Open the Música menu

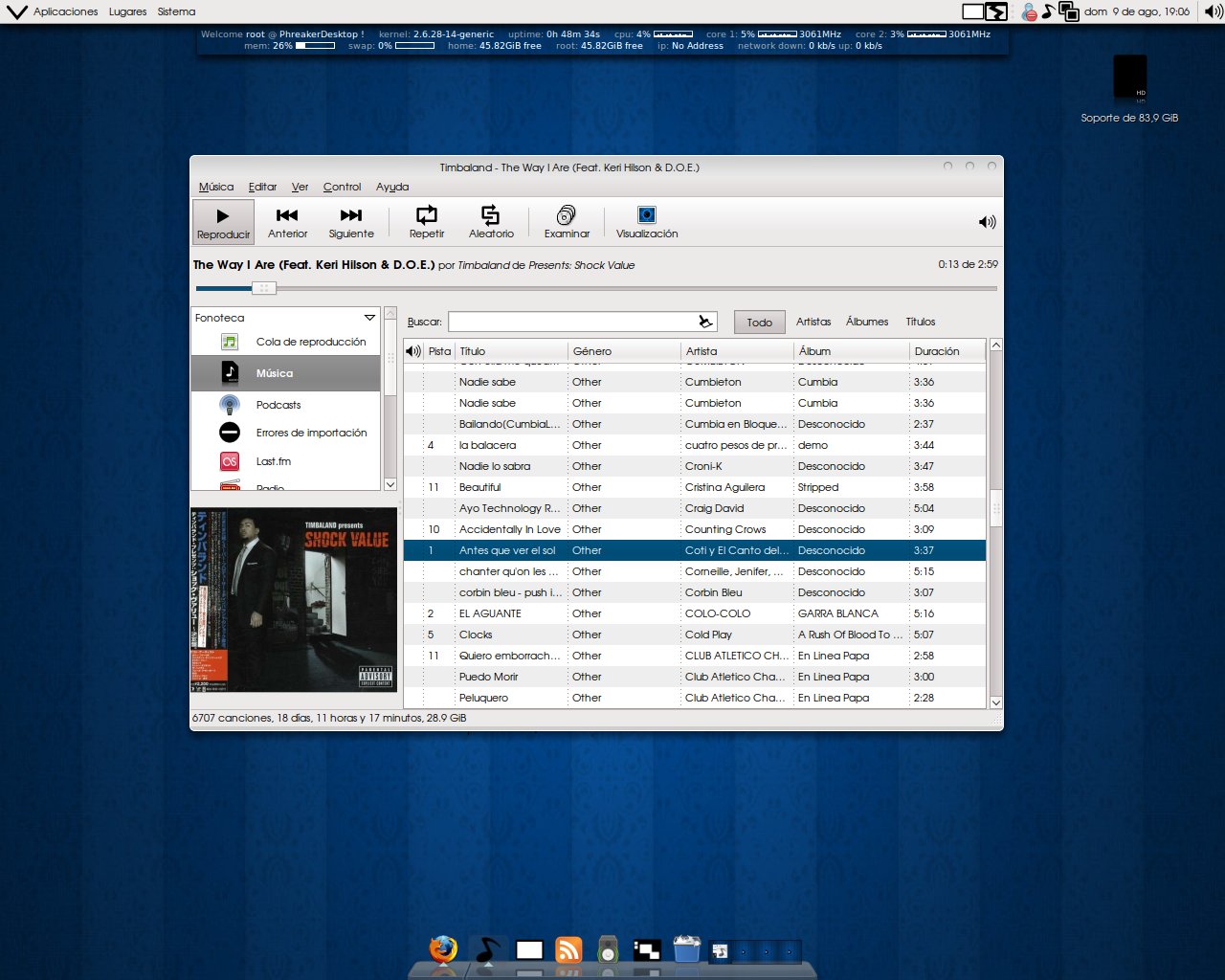point(216,187)
